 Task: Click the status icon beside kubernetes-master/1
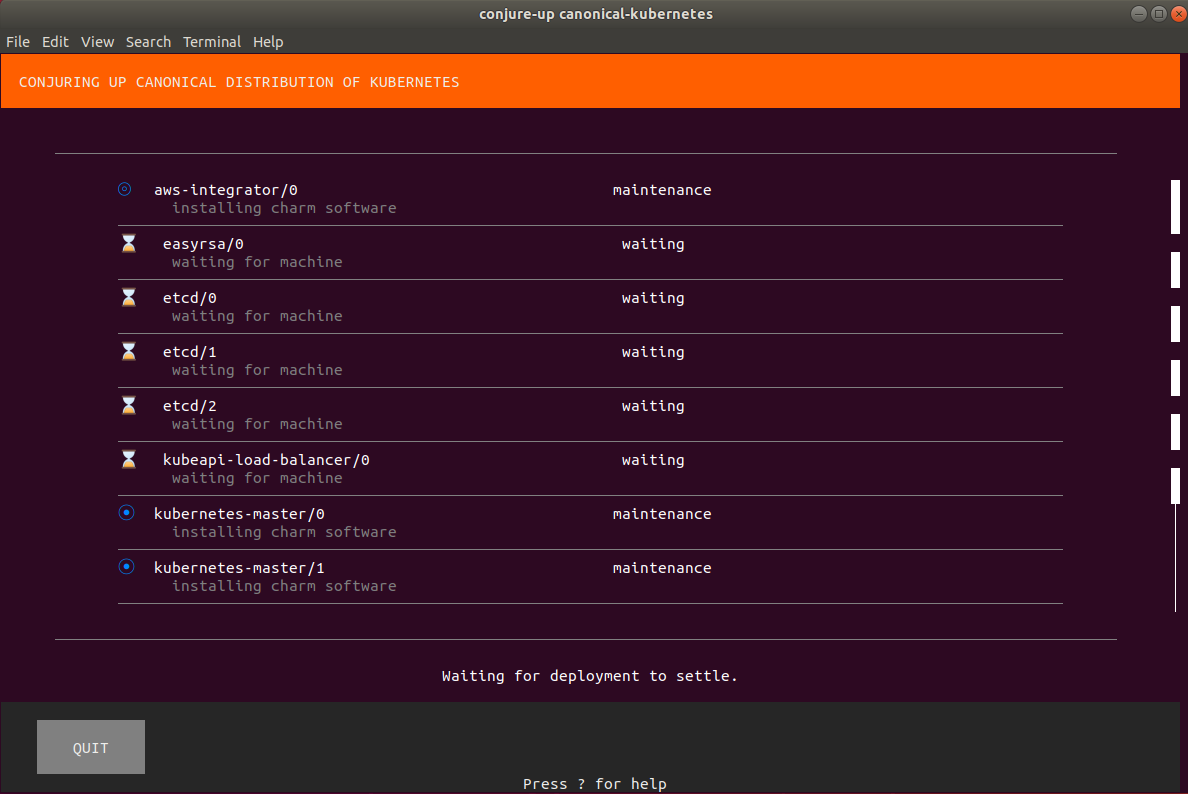pos(127,567)
